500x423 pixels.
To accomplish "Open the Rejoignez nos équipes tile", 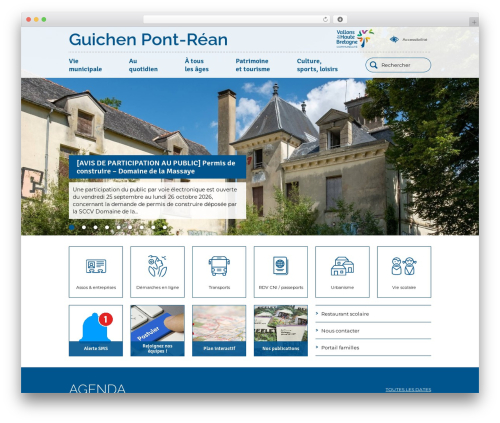I will [157, 330].
